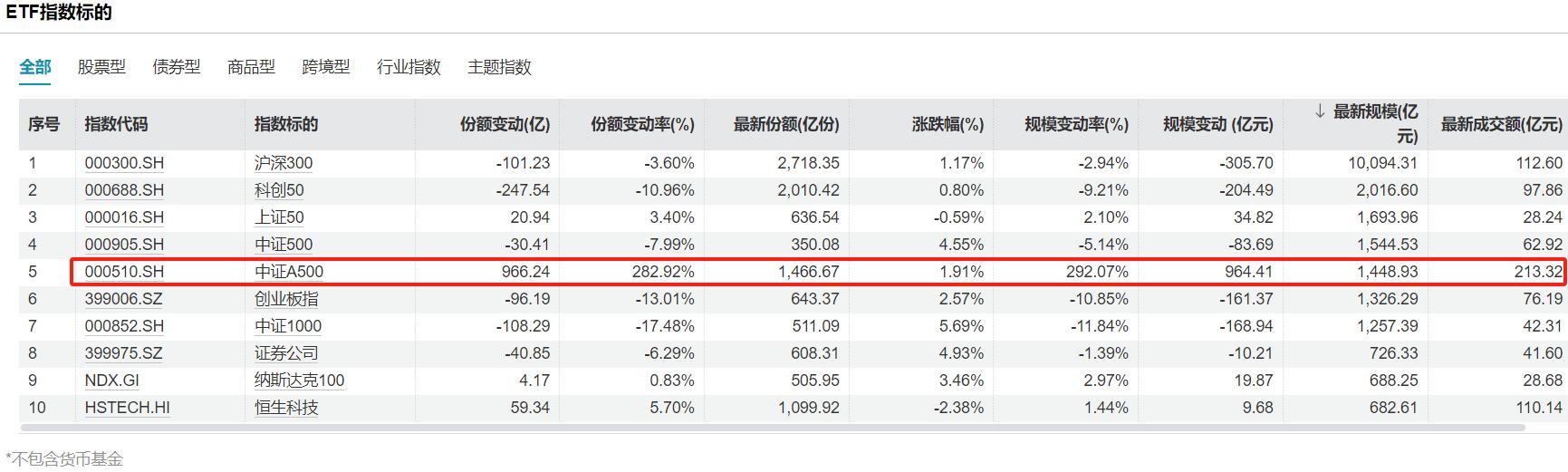Click index code link HSTECH.HI
1568x472 pixels.
tap(127, 408)
